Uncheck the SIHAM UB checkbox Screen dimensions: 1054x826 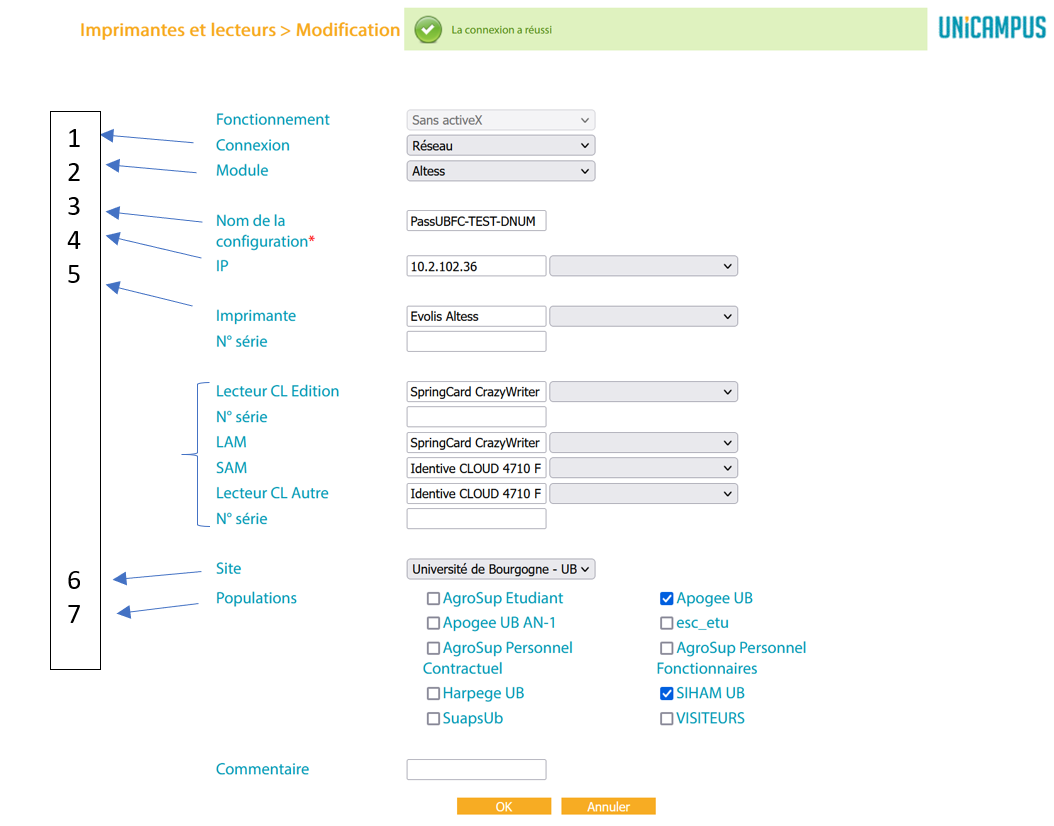[x=667, y=693]
